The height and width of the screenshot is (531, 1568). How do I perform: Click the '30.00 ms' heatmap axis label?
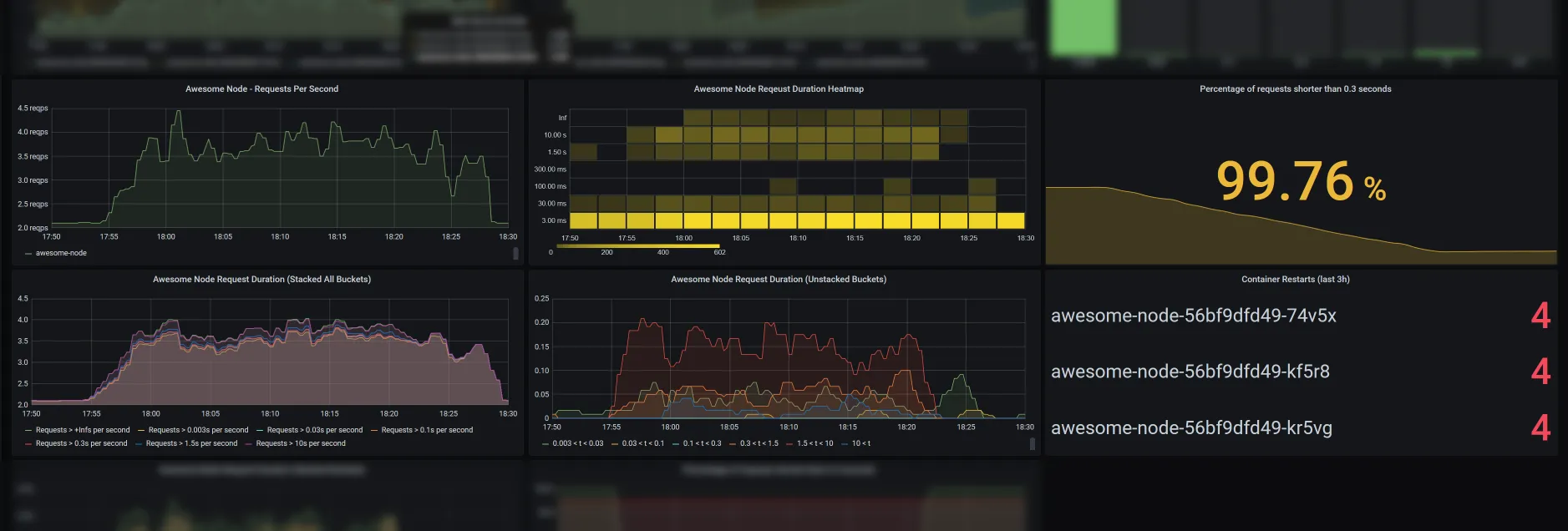point(551,203)
